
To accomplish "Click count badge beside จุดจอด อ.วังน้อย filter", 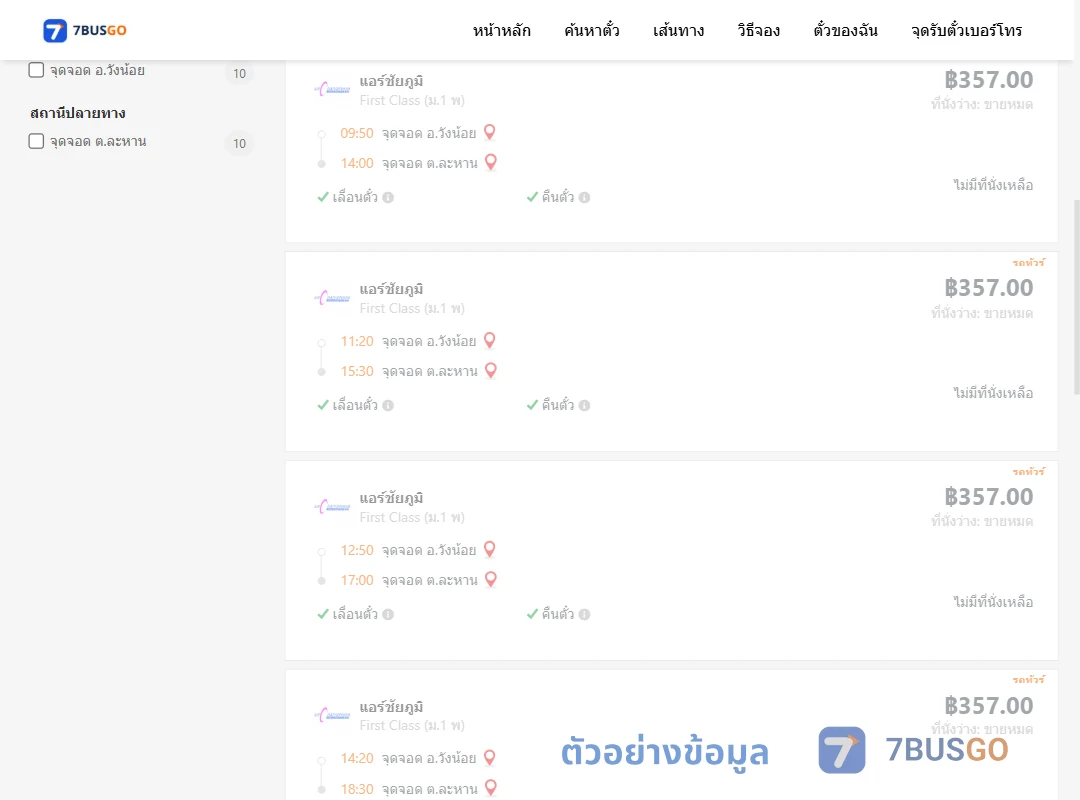I will click(x=239, y=73).
